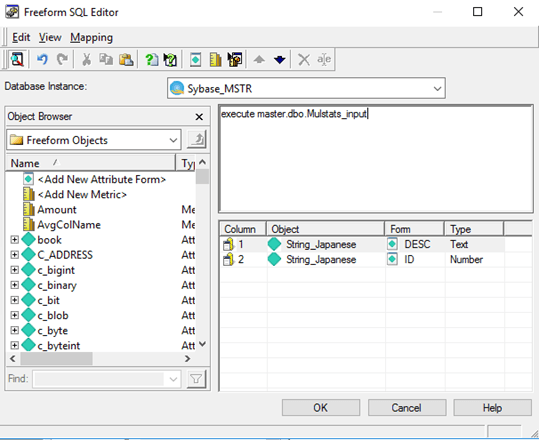Click the Find filter funnel button
Screen dimensions: 539x440
coord(197,379)
